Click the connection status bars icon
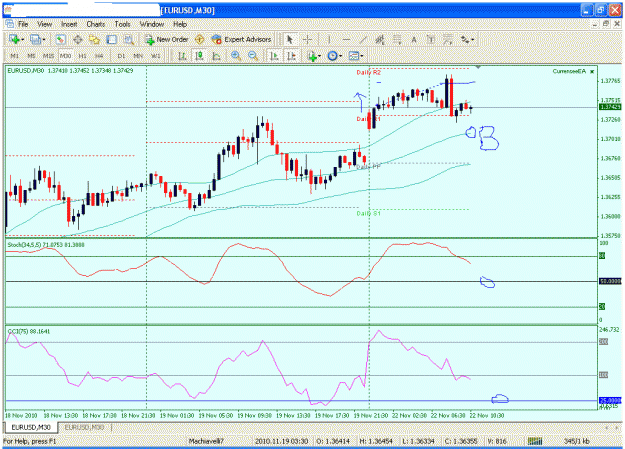 coord(535,441)
